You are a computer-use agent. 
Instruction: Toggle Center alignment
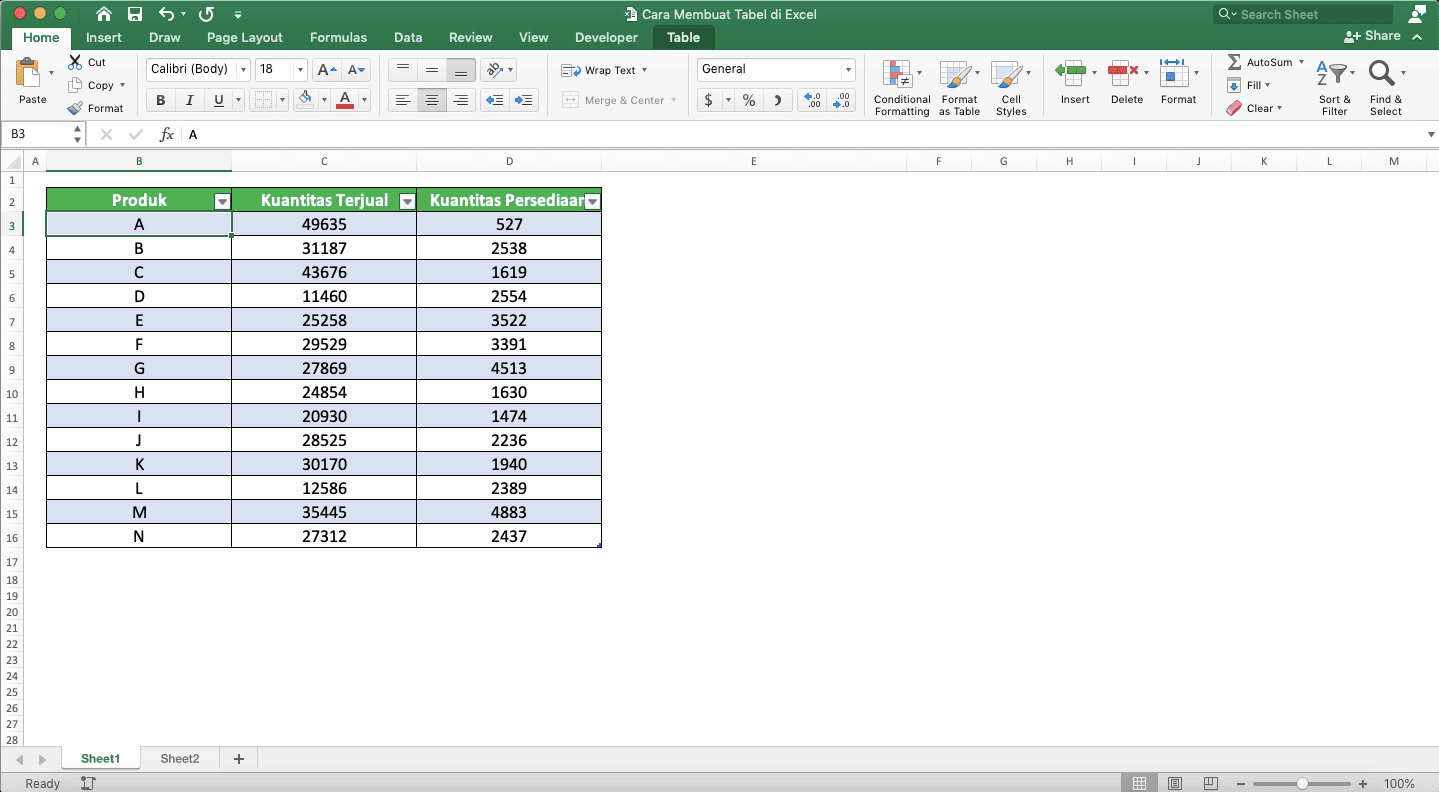click(432, 100)
